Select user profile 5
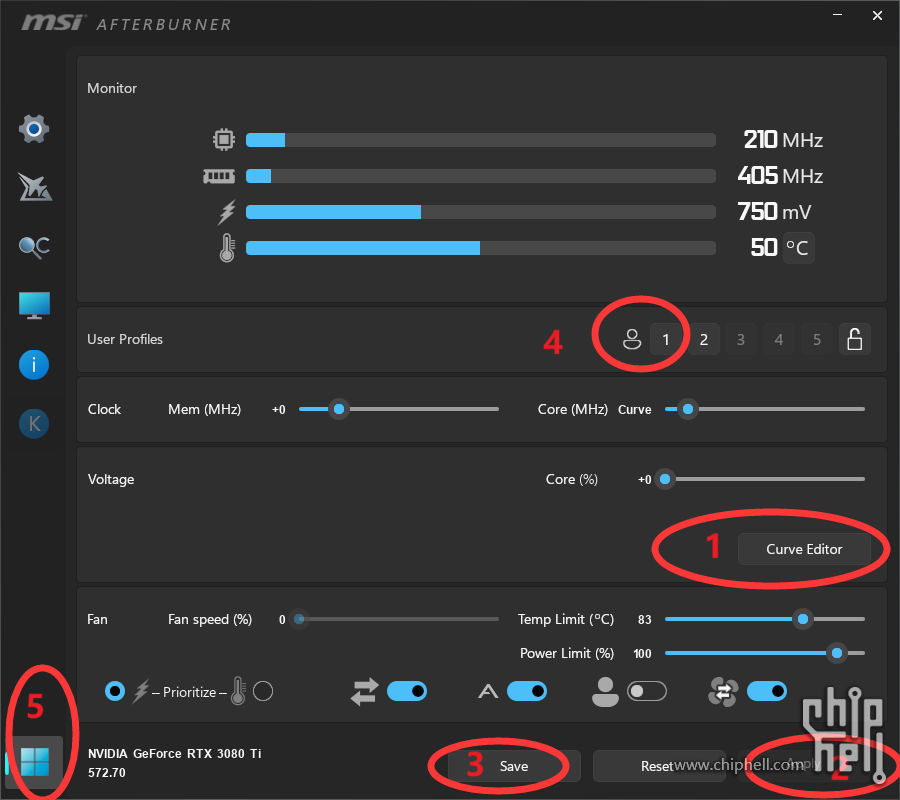The height and width of the screenshot is (800, 900). coord(817,339)
